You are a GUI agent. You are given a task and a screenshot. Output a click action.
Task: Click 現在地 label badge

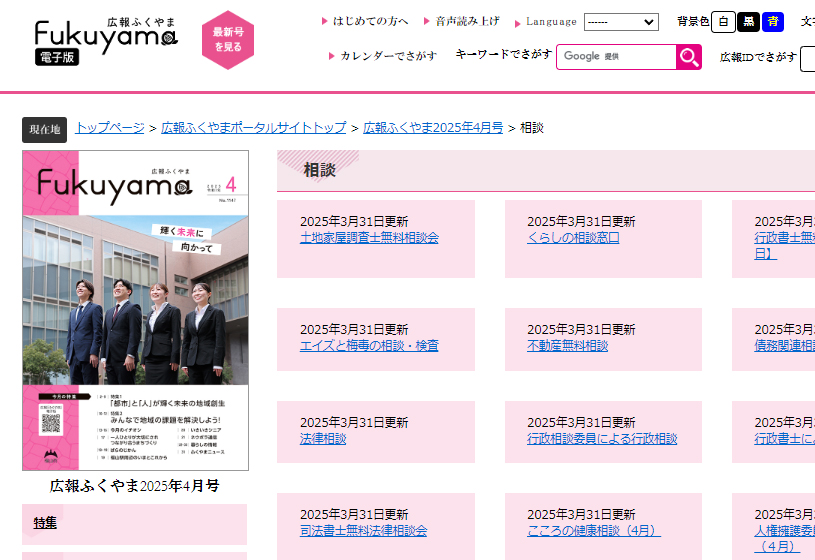click(45, 129)
